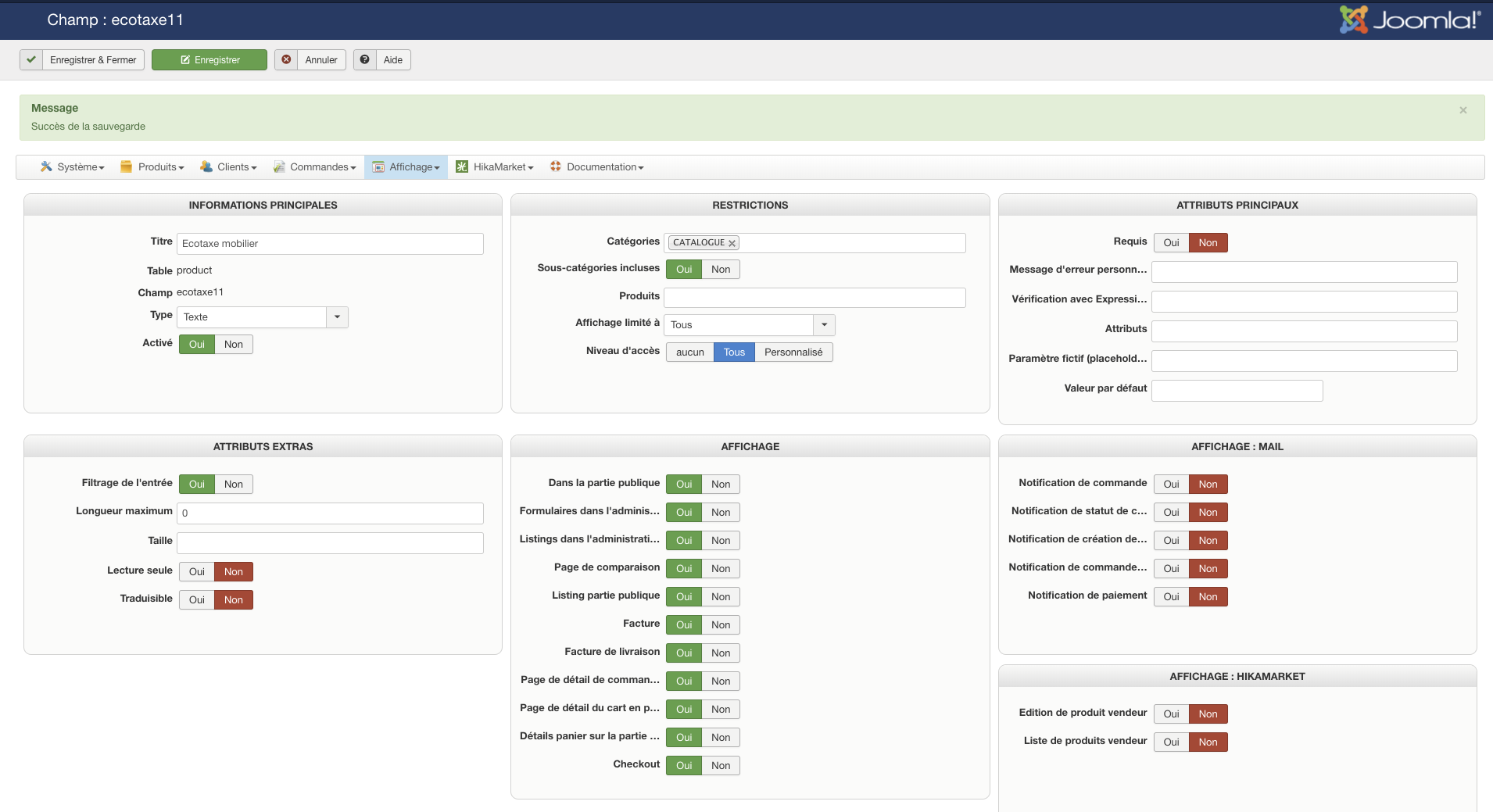
Task: Click the Longueur maximum input field
Action: click(330, 513)
